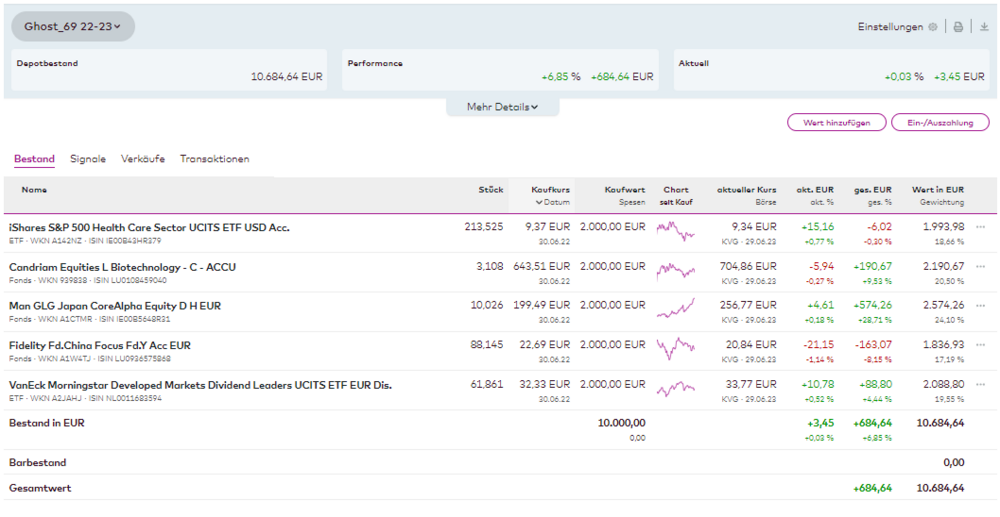
Task: Open the Ghost_69 22-23 depot dropdown
Action: (73, 27)
